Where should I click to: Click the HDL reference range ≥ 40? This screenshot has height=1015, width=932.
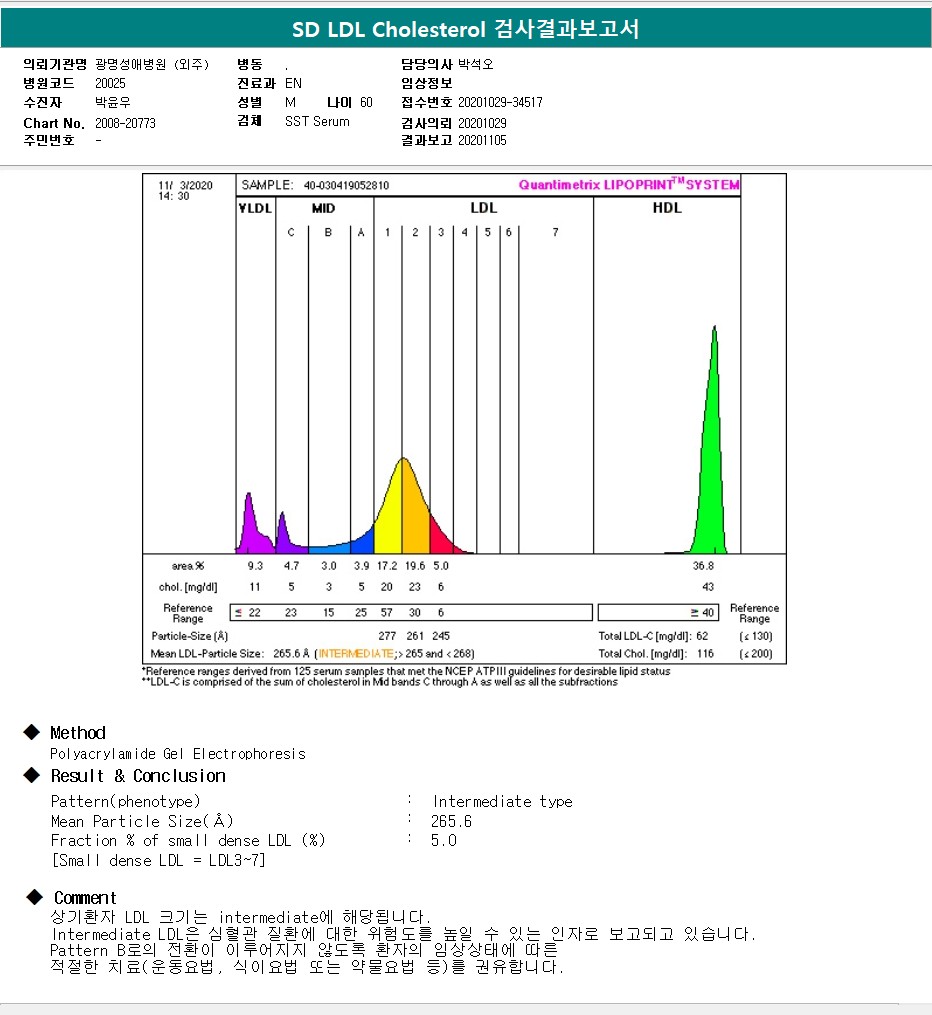[x=702, y=612]
